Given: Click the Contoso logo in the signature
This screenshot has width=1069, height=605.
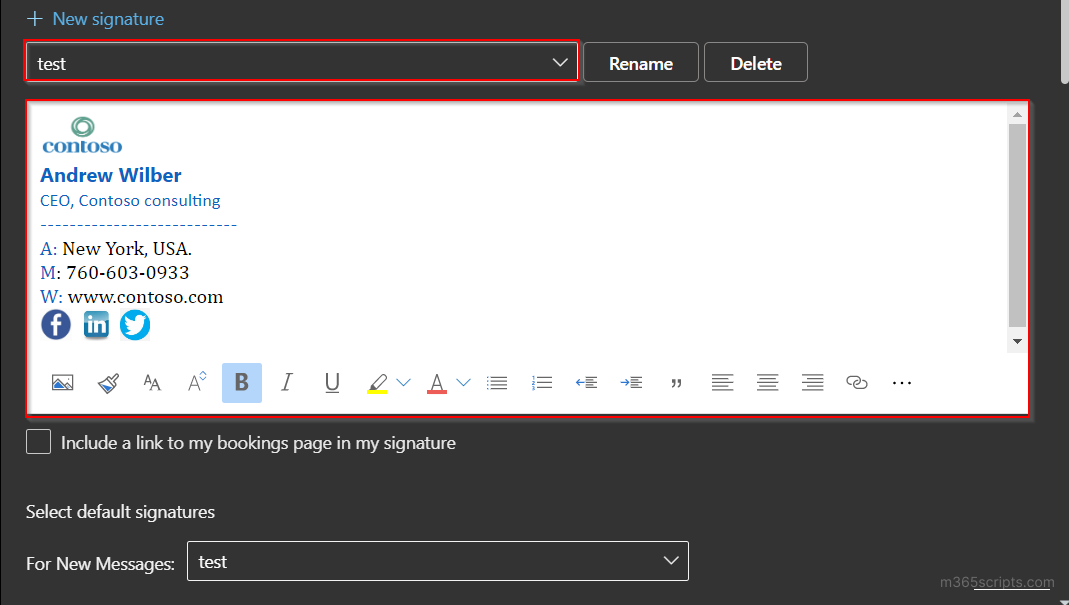Looking at the screenshot, I should click(82, 131).
